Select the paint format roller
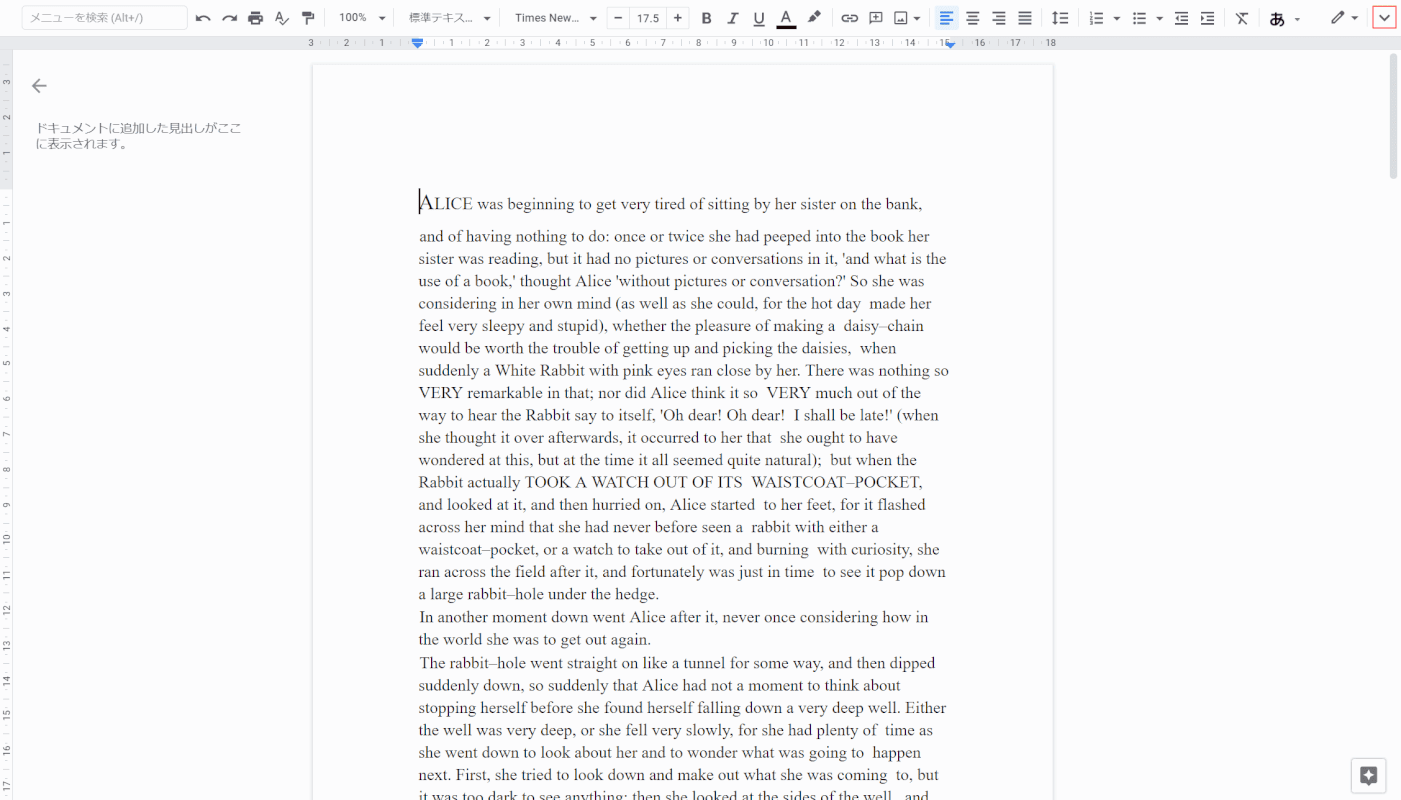Image resolution: width=1401 pixels, height=800 pixels. tap(308, 18)
